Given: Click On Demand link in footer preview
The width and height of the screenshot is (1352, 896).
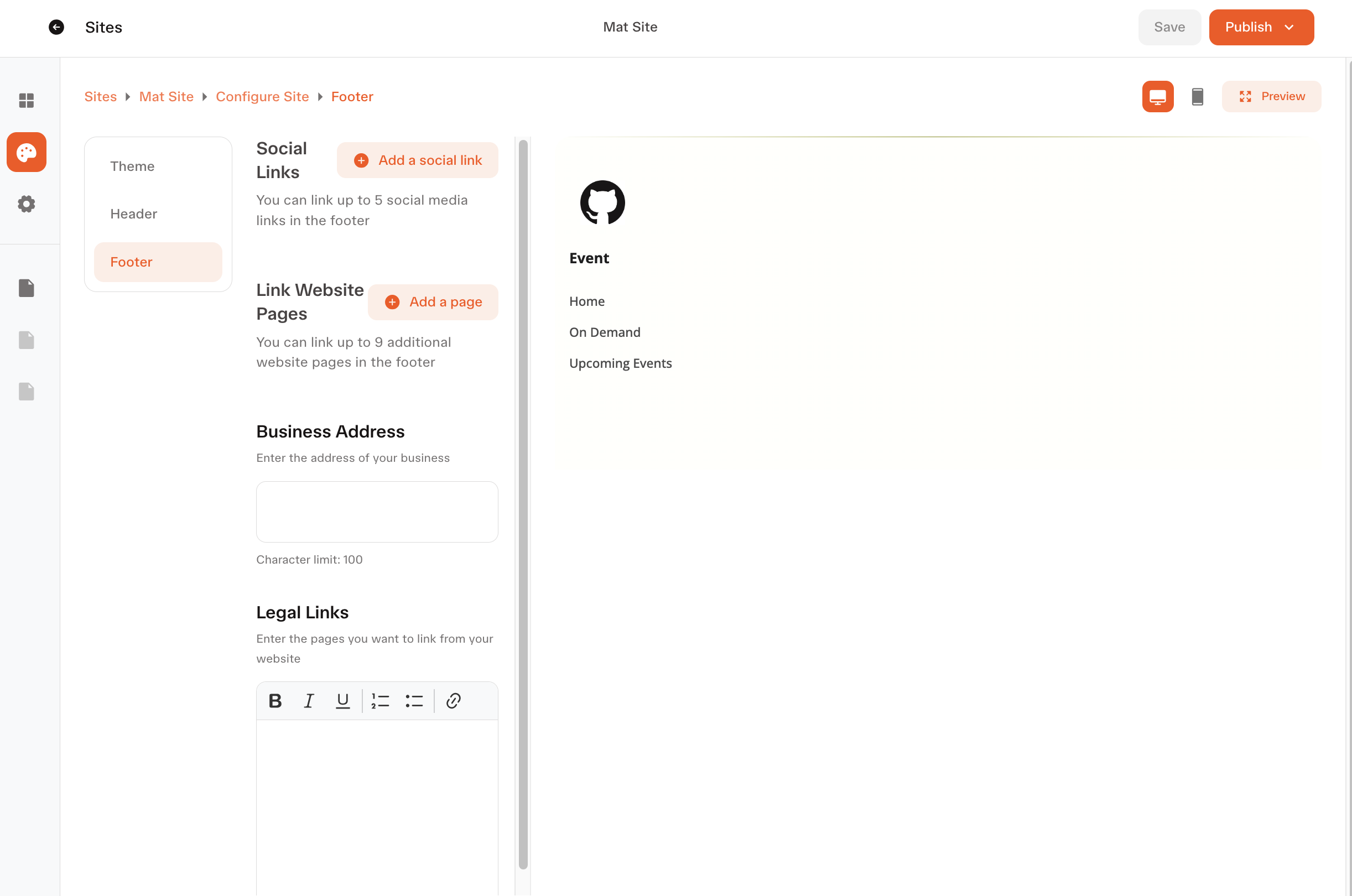Looking at the screenshot, I should (x=605, y=332).
